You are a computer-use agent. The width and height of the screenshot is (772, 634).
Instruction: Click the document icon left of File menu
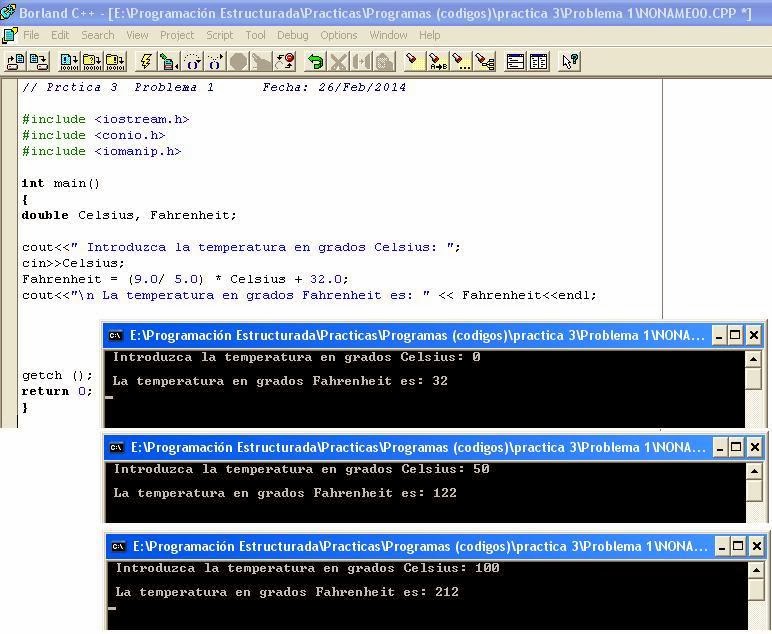click(x=9, y=35)
